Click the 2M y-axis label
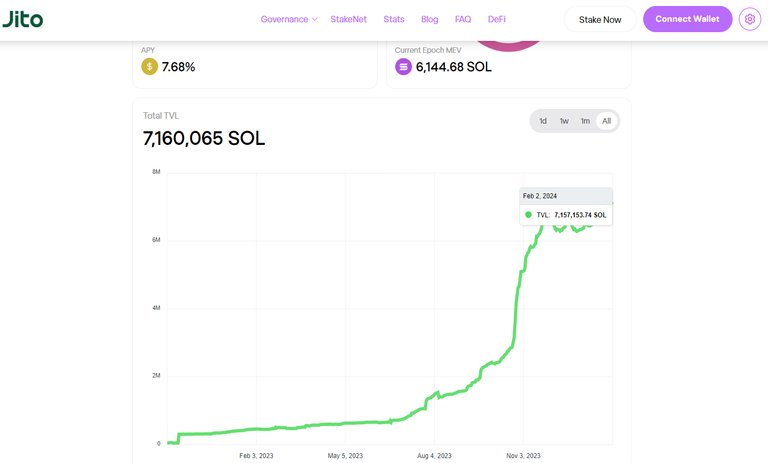The width and height of the screenshot is (768, 463). 156,375
